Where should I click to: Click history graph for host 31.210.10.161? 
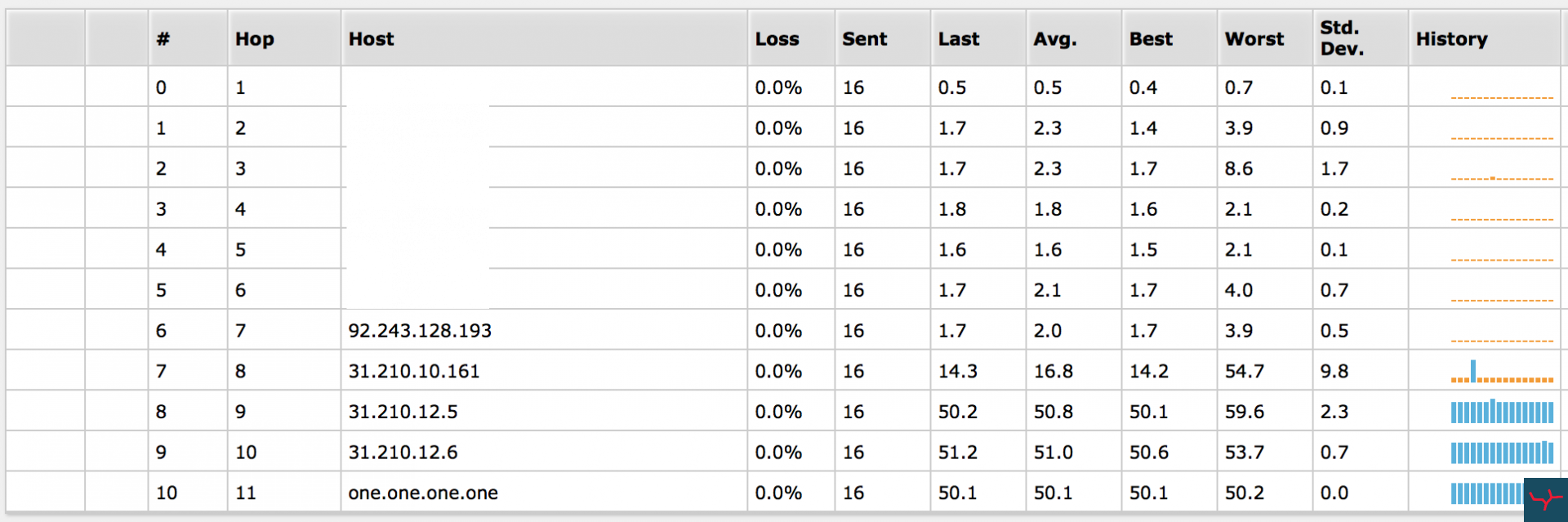tap(1502, 373)
